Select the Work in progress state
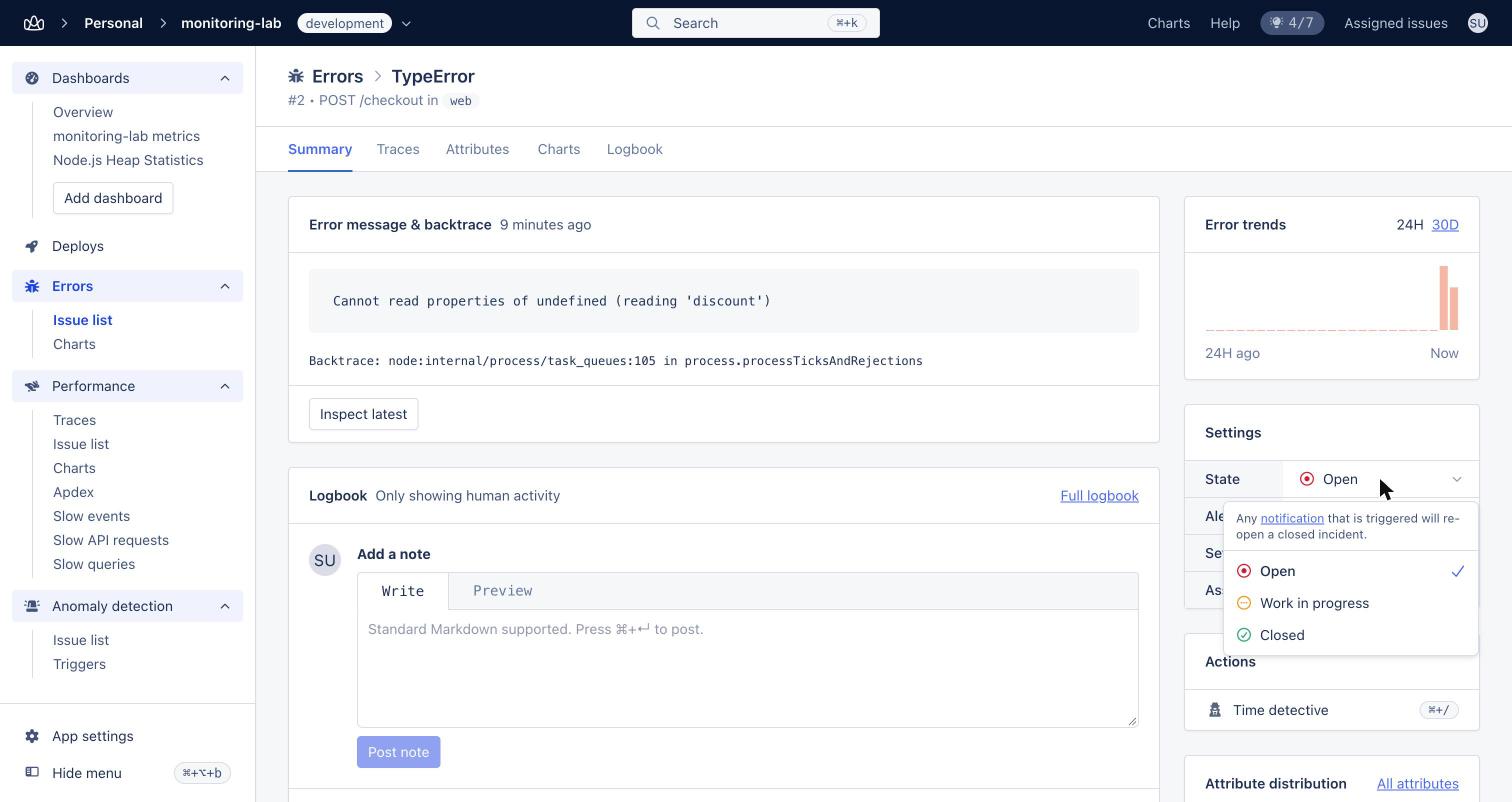This screenshot has height=802, width=1512. pyautogui.click(x=1350, y=603)
